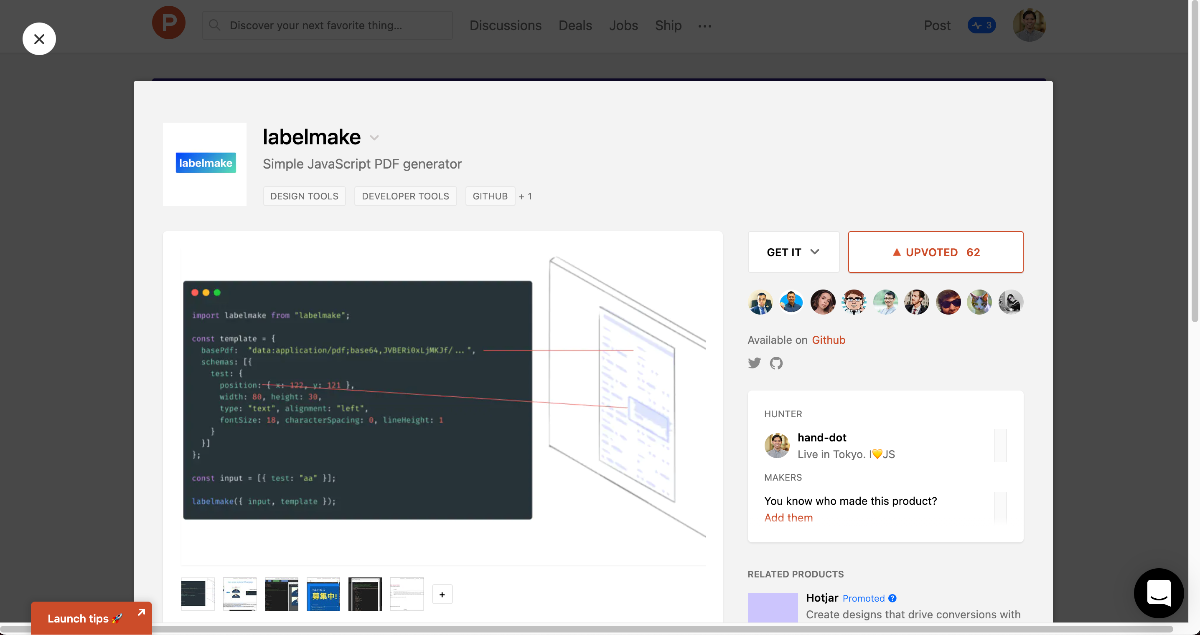Open the Hotjar related product
This screenshot has width=1200, height=635.
click(824, 598)
